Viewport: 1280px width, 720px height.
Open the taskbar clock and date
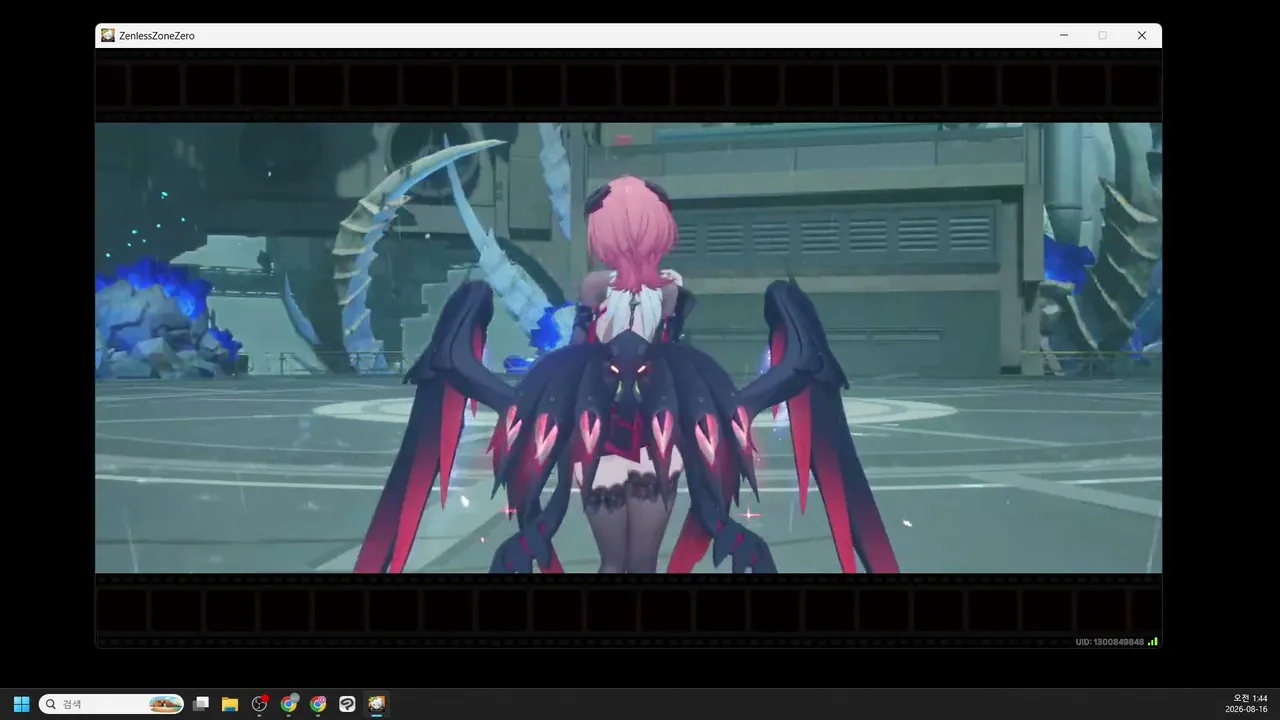(x=1246, y=704)
